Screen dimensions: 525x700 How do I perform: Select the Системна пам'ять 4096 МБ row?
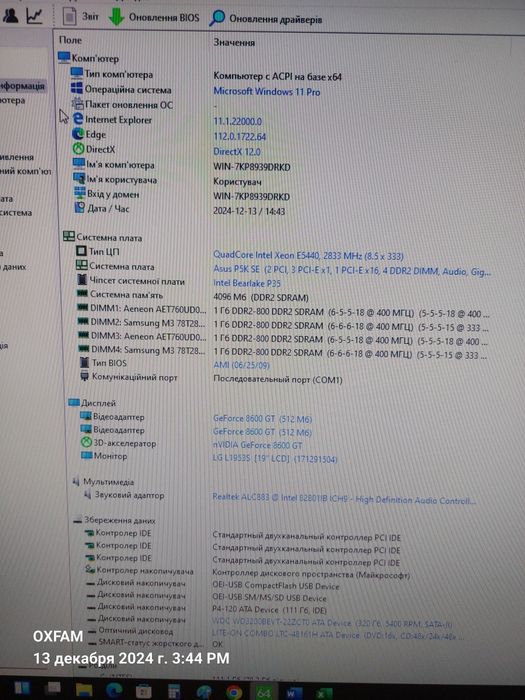pyautogui.click(x=193, y=296)
